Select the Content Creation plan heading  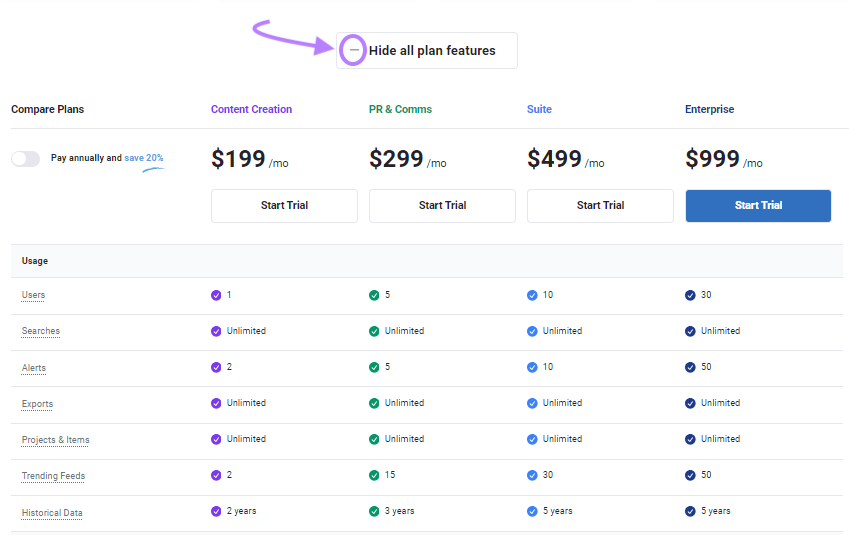(251, 109)
